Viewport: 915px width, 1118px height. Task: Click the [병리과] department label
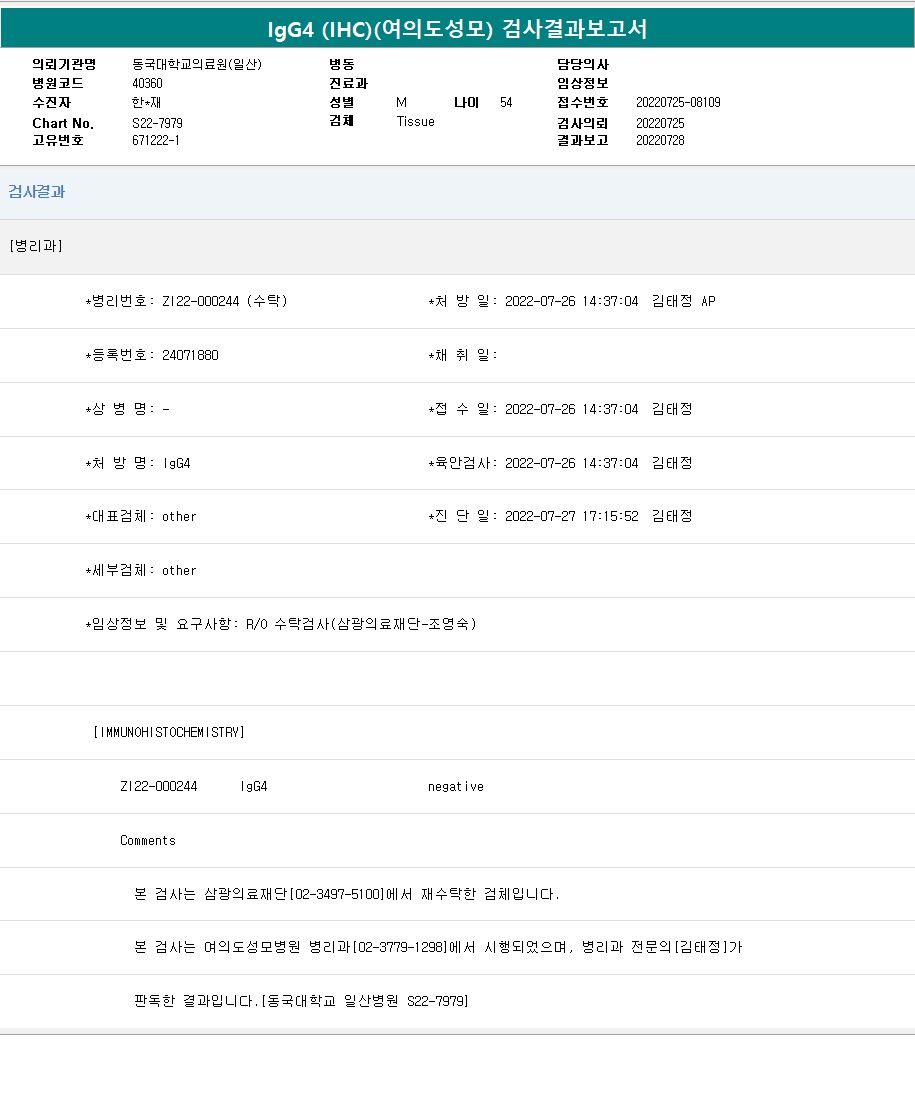36,246
